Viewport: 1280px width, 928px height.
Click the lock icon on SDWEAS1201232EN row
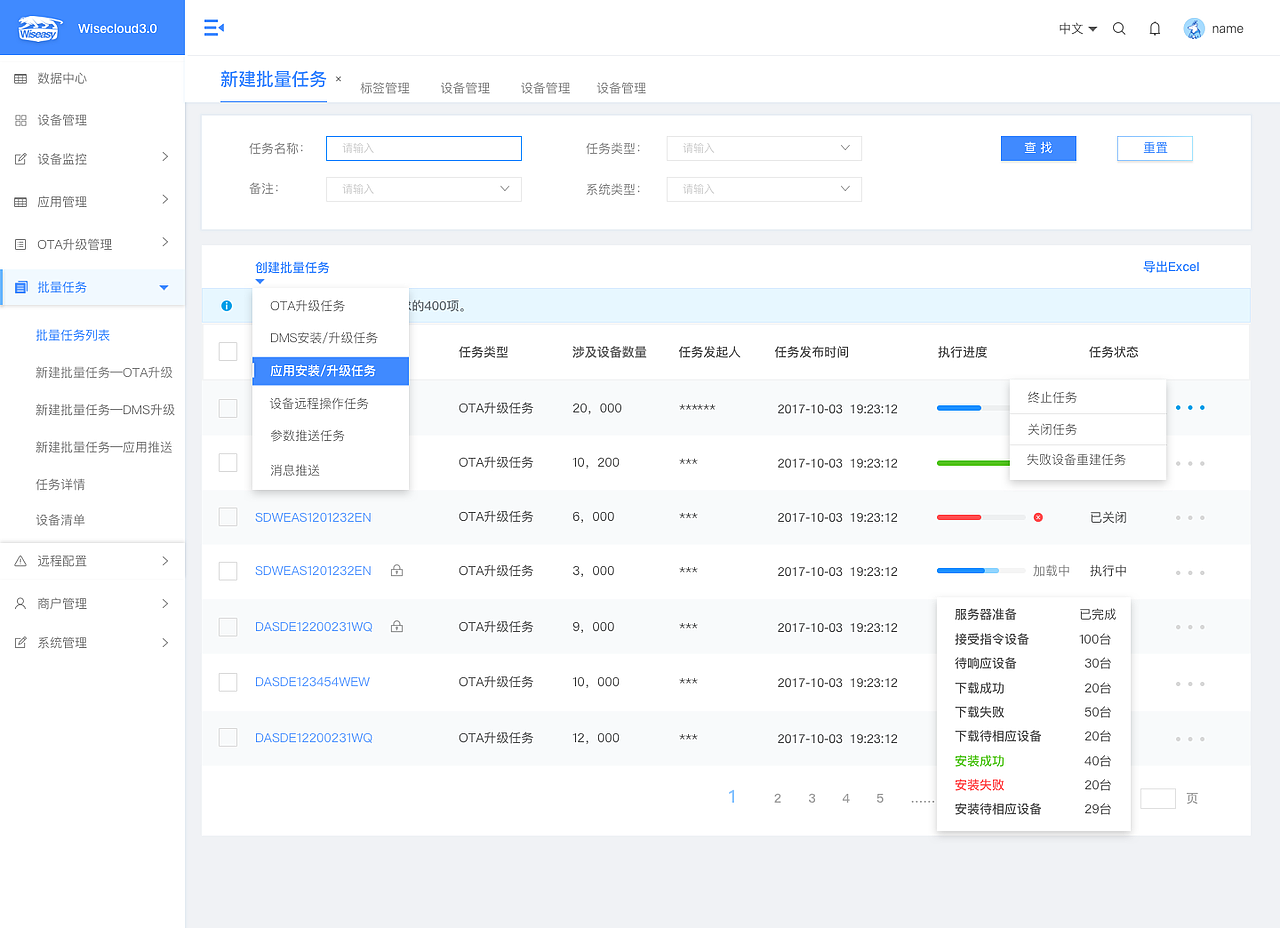point(396,570)
